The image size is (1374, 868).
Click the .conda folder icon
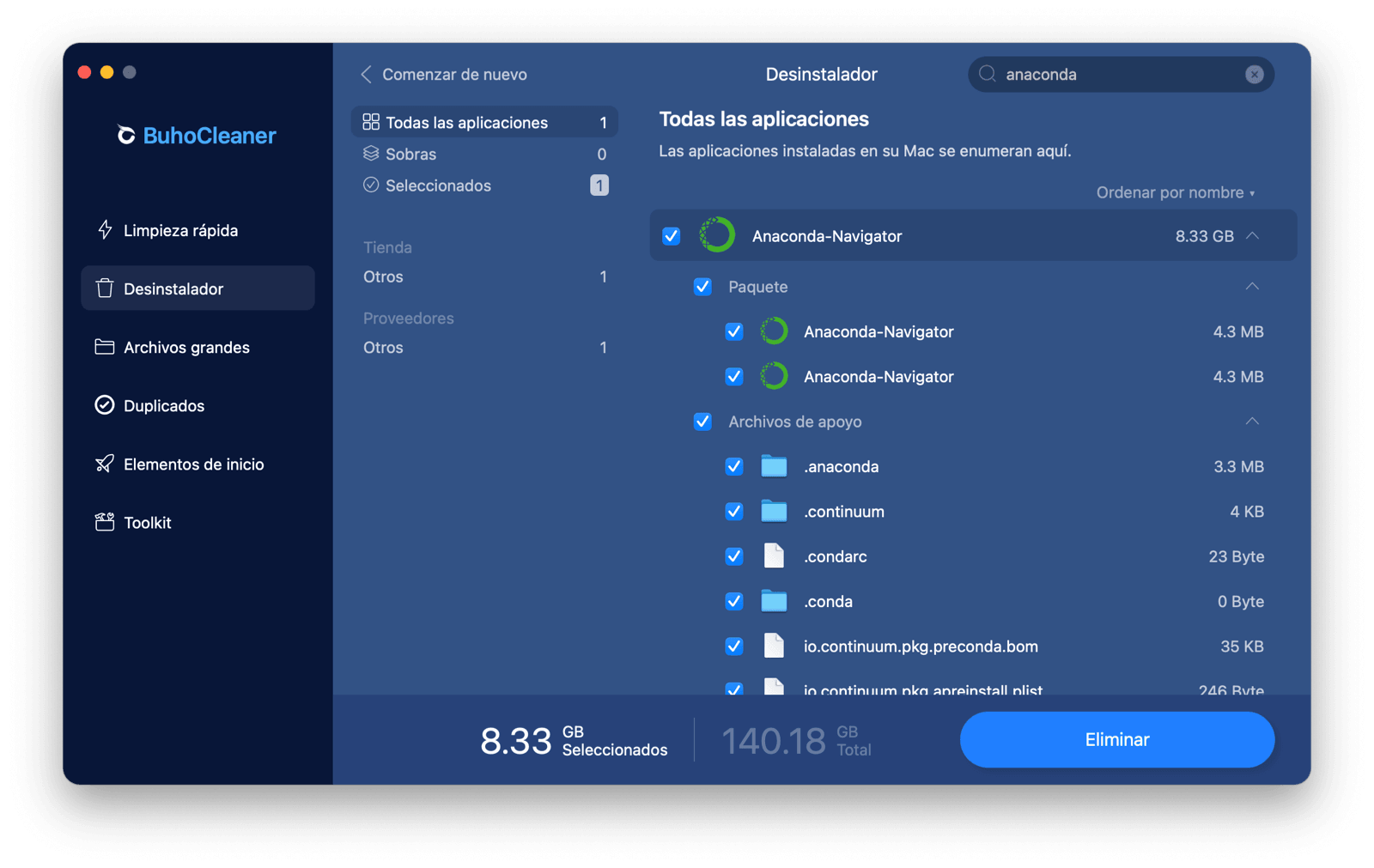click(x=774, y=601)
